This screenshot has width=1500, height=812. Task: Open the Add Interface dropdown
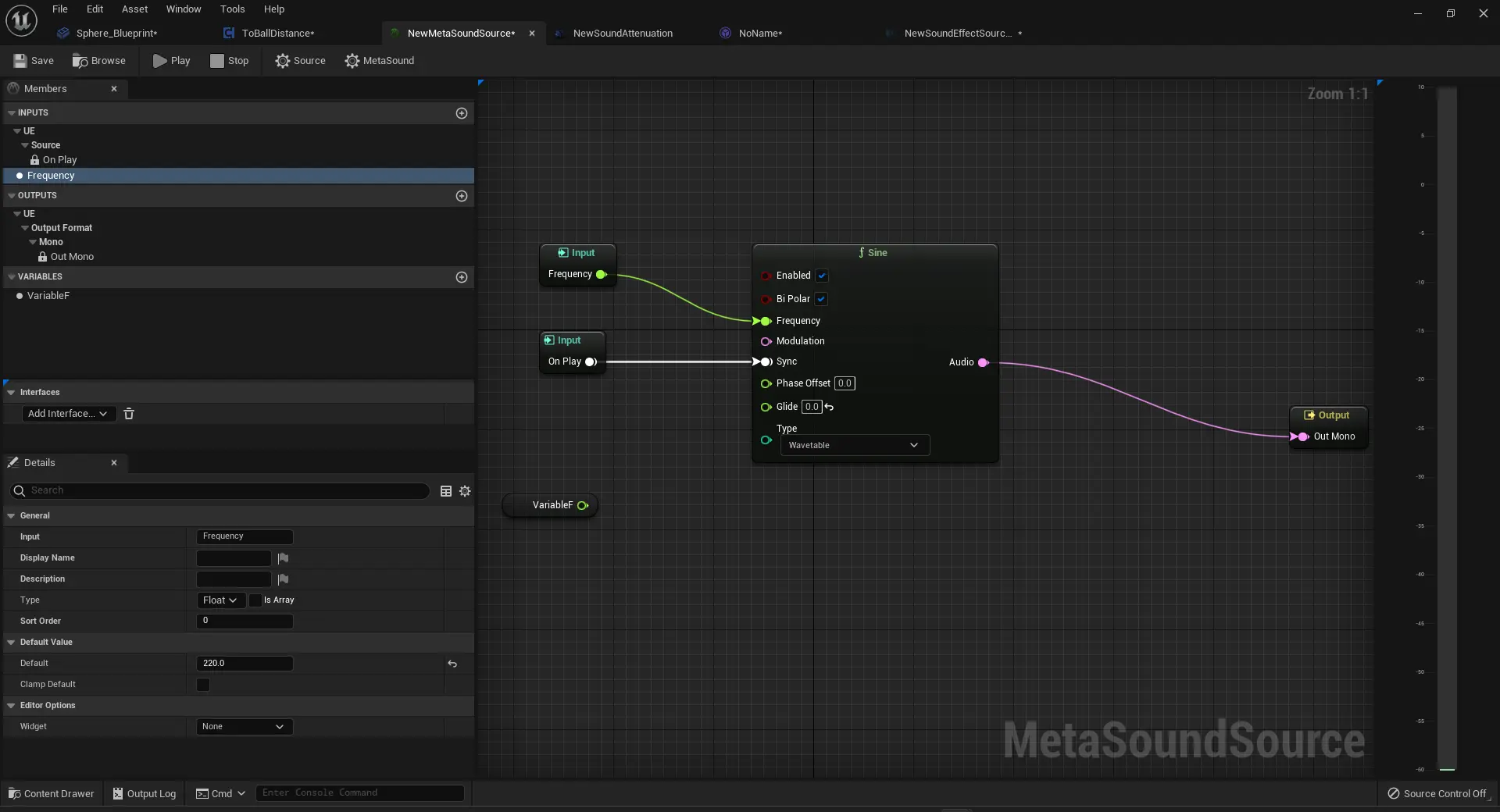tap(67, 414)
